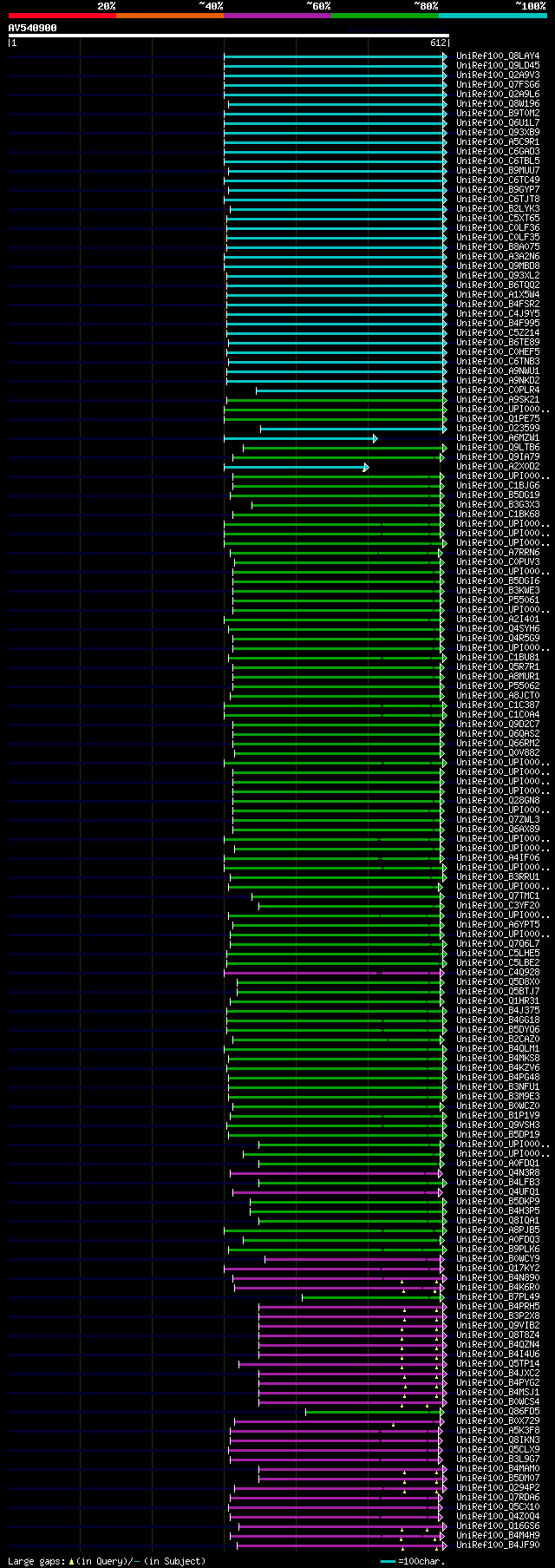Click the red 20% identity legend segment
The image size is (555, 1568).
pyautogui.click(x=62, y=16)
